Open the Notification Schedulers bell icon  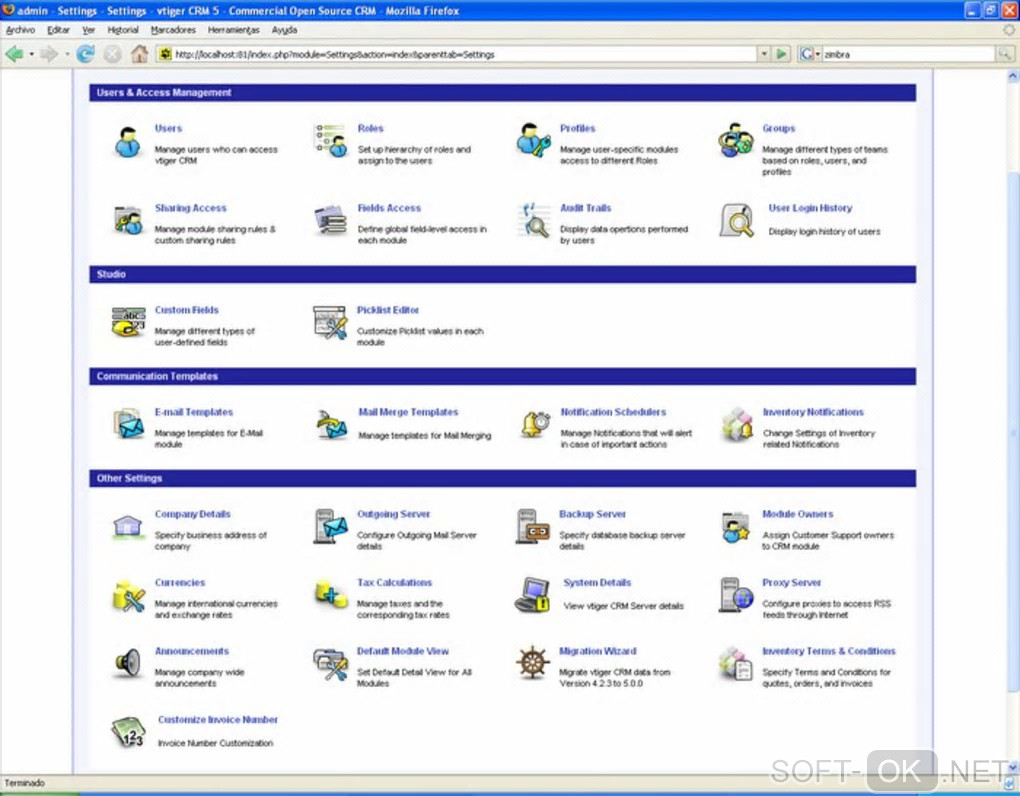point(535,425)
